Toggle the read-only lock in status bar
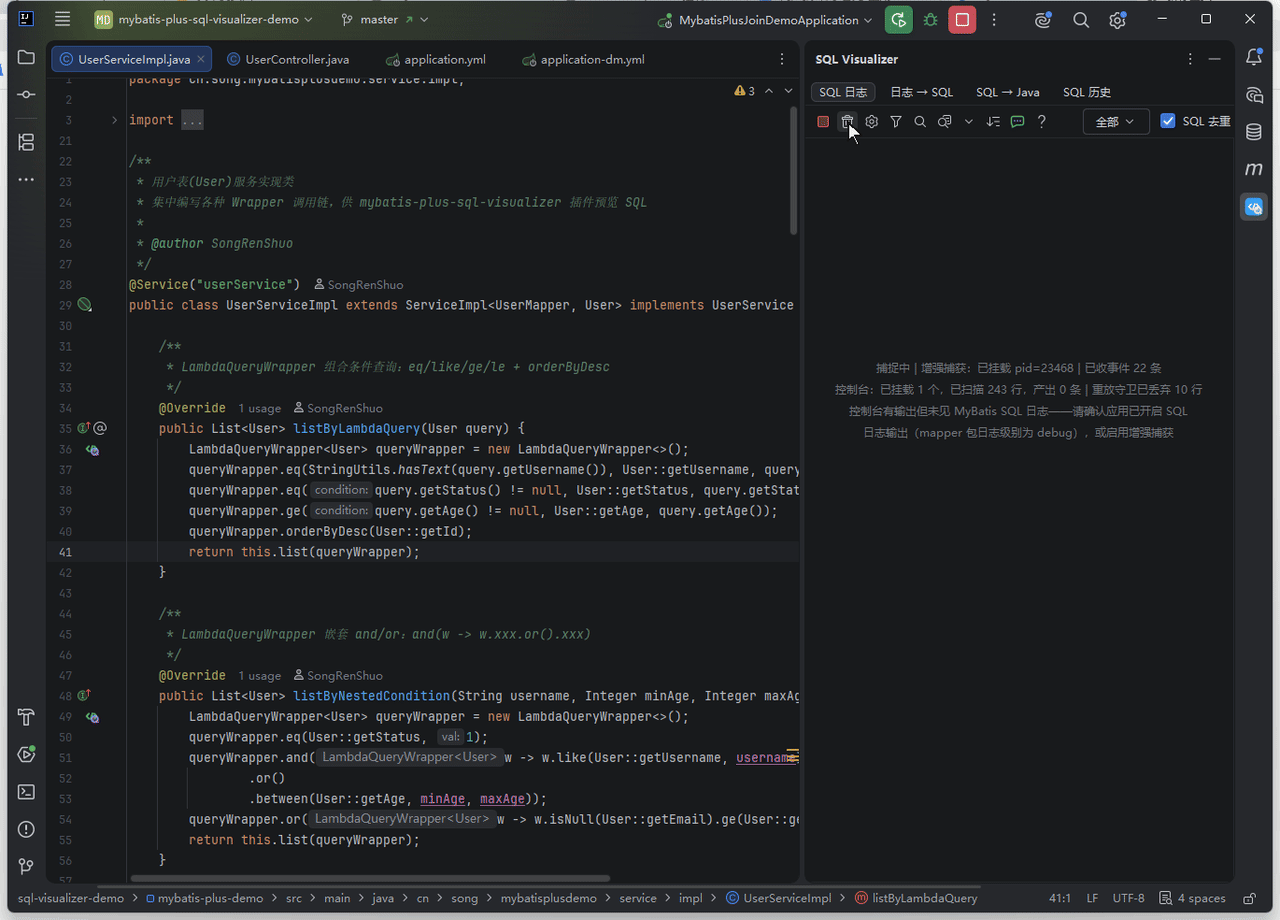 [x=1249, y=898]
